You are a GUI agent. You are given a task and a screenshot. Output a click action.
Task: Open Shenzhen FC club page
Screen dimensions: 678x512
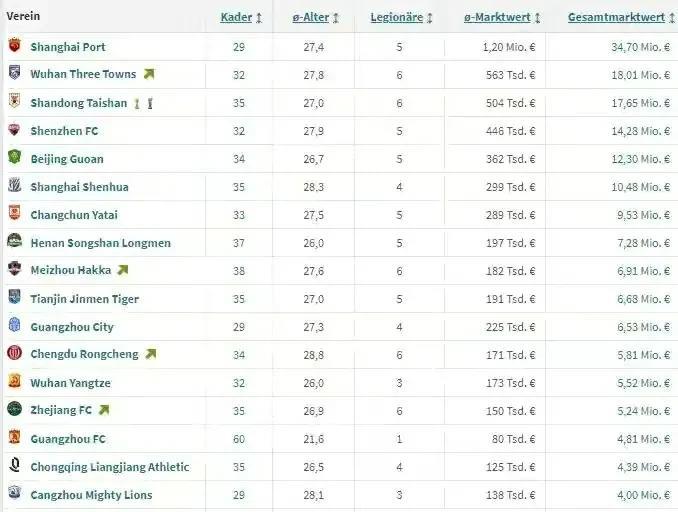pyautogui.click(x=64, y=131)
